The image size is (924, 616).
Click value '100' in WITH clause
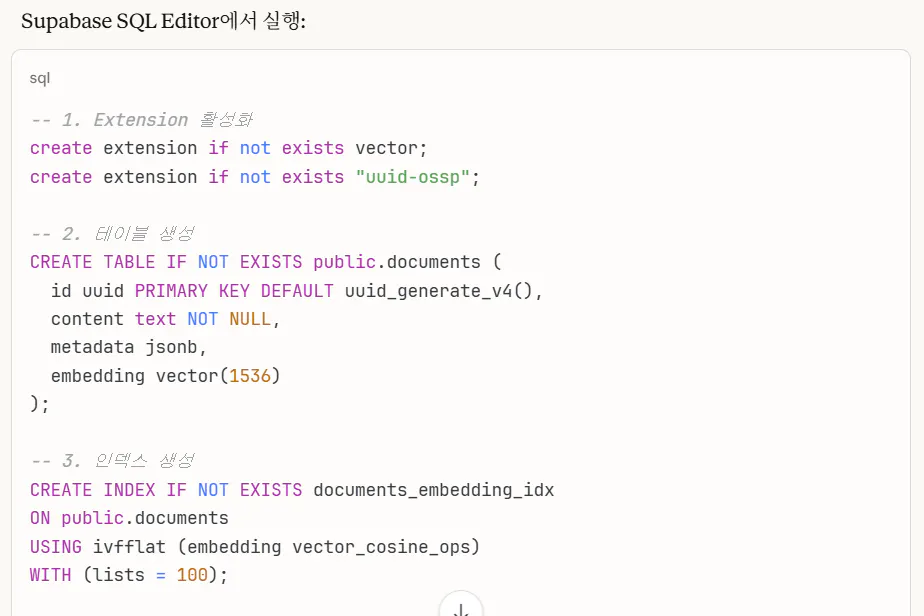[192, 575]
